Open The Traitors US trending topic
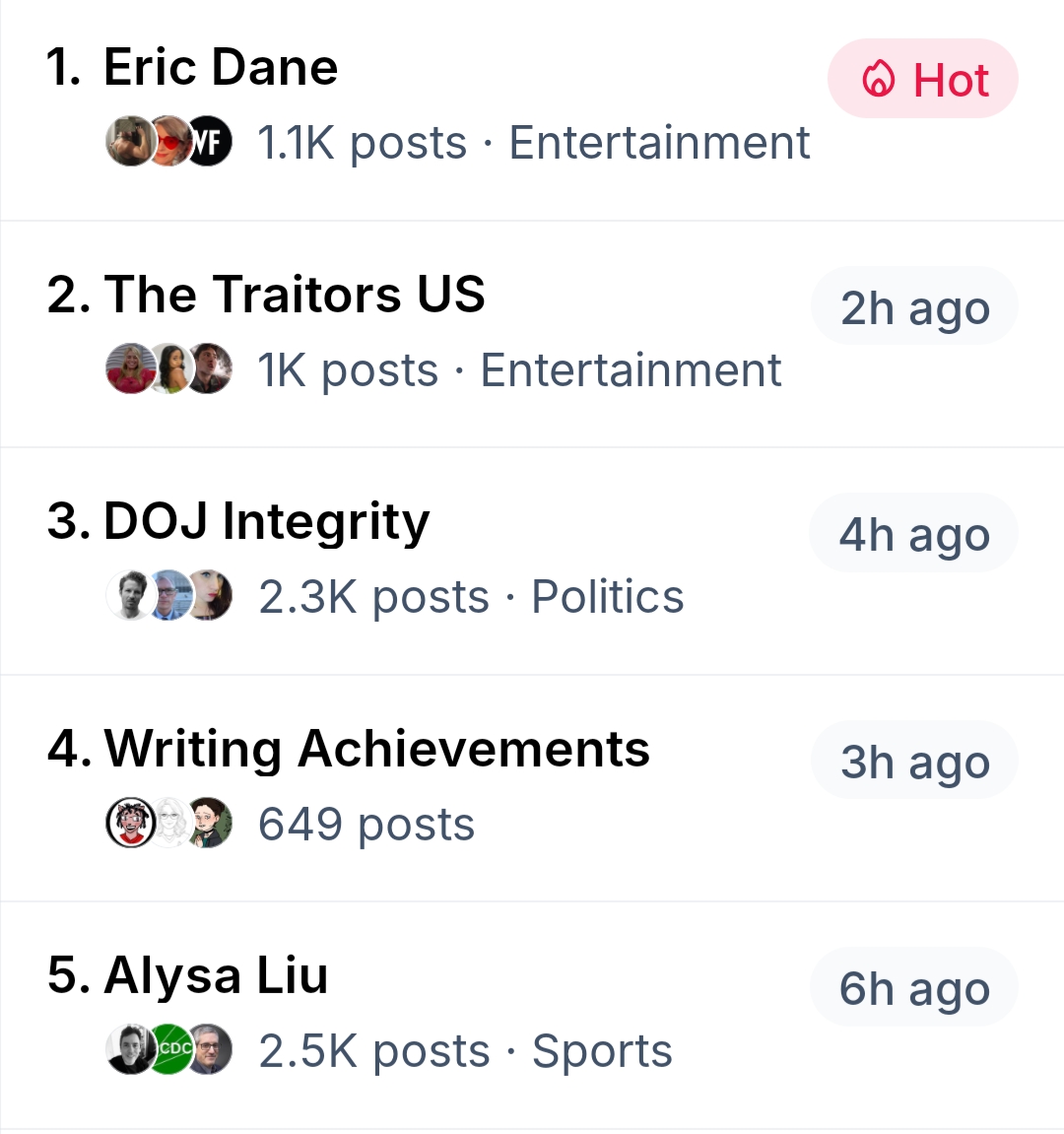Viewport: 1064px width, 1134px height. 295,295
